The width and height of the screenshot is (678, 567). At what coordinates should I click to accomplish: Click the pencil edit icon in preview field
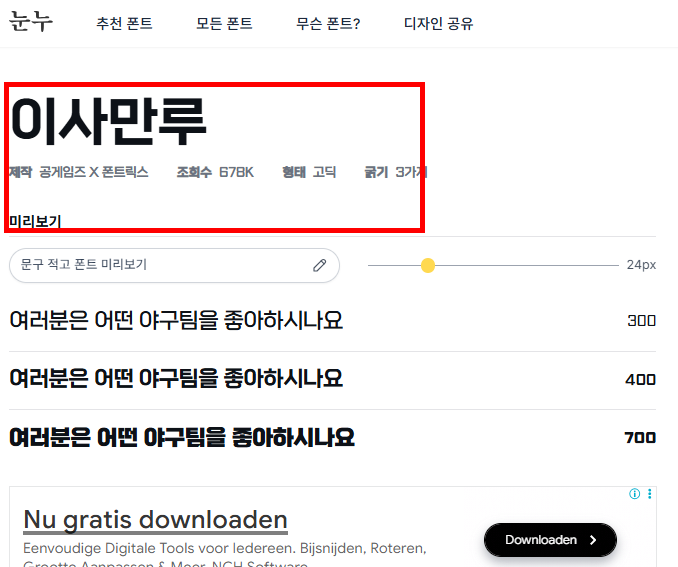coord(320,265)
